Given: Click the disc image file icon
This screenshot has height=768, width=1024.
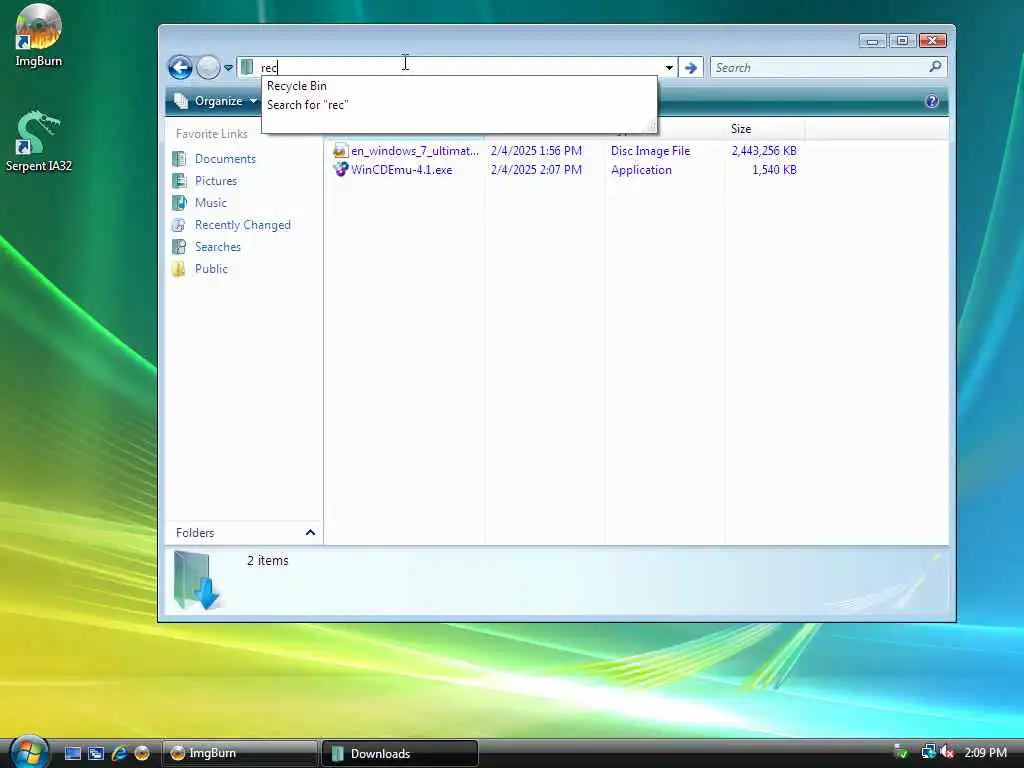Looking at the screenshot, I should point(340,150).
